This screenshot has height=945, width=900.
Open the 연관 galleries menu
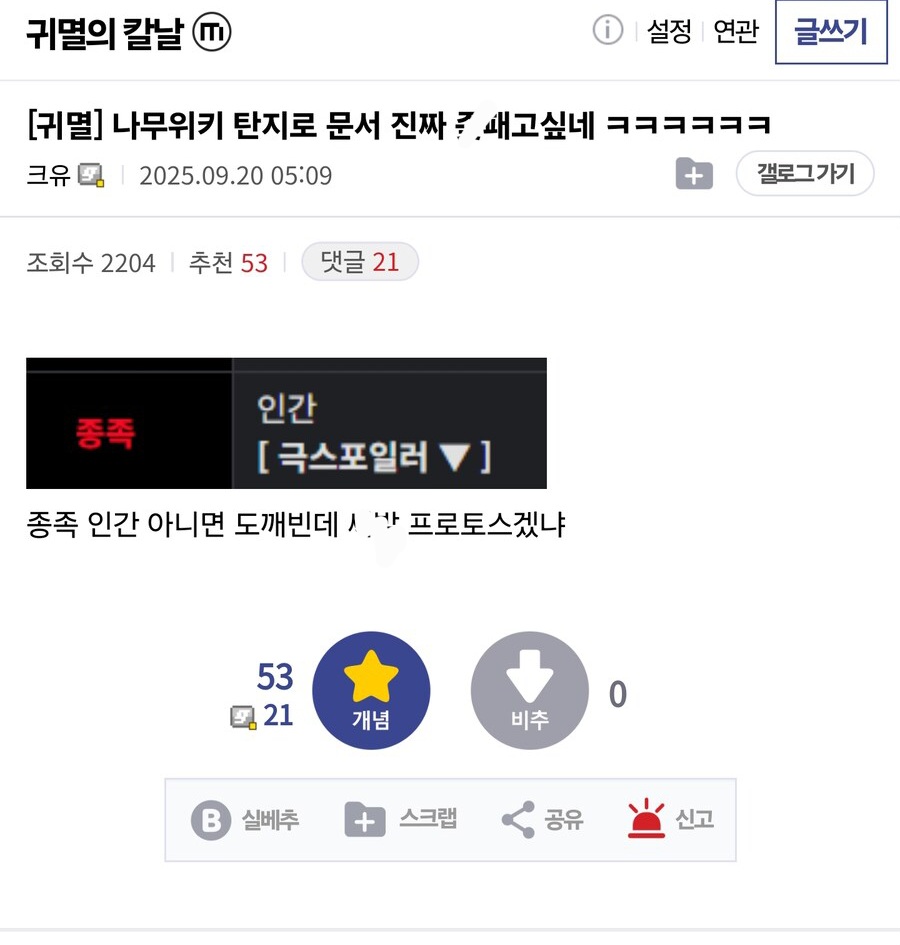pyautogui.click(x=735, y=31)
